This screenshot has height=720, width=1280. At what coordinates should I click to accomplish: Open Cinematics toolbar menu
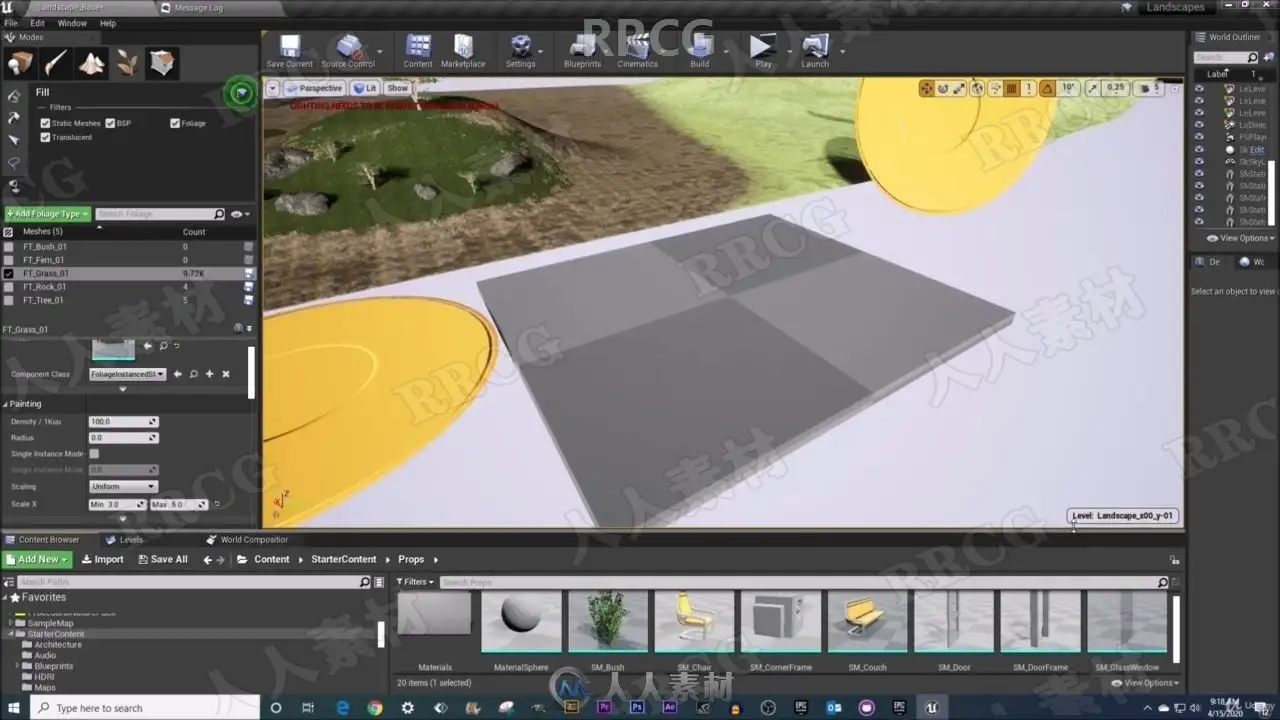(x=637, y=52)
